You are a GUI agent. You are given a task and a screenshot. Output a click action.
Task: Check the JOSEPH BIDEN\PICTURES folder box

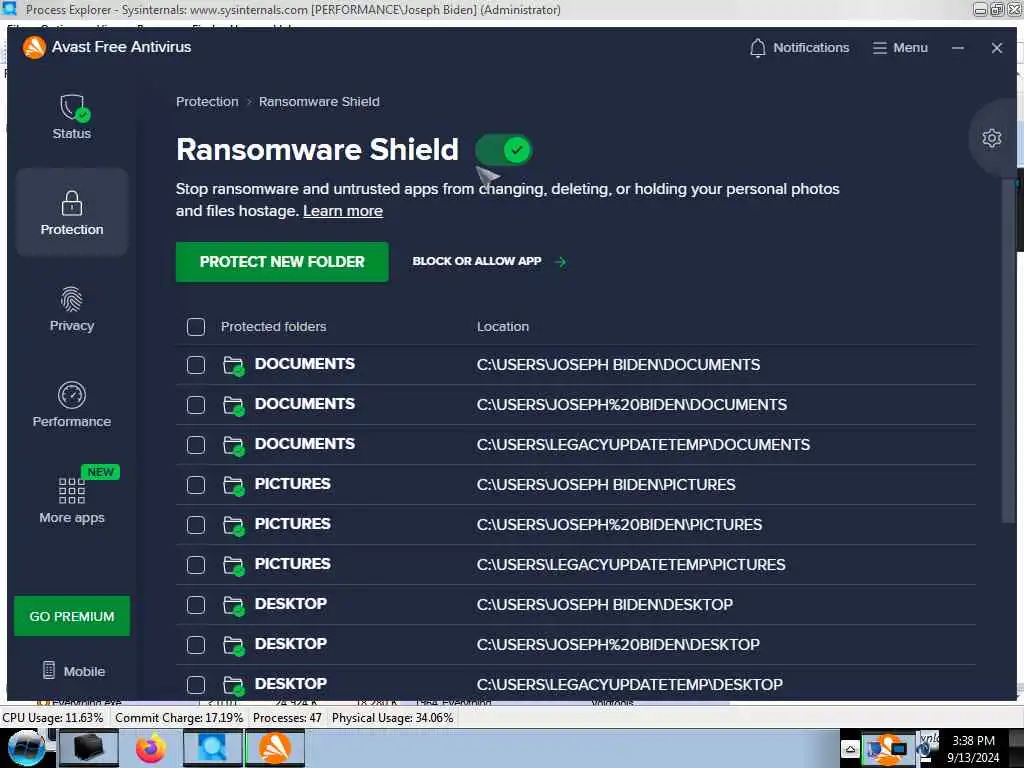pyautogui.click(x=196, y=485)
